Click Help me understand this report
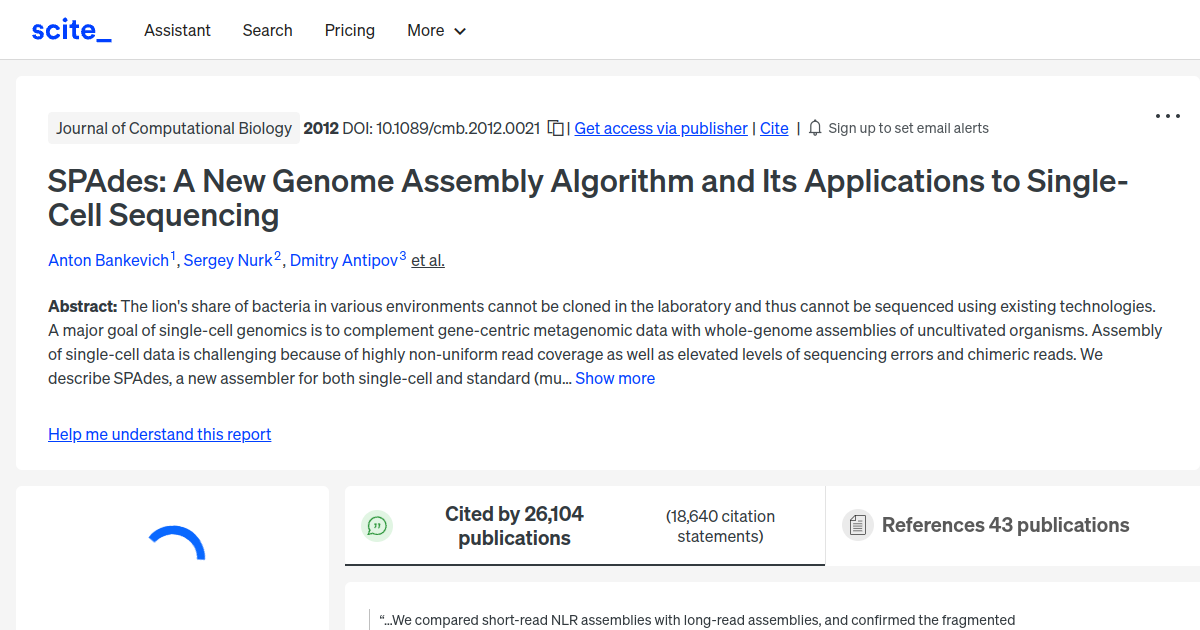Viewport: 1200px width, 630px height. pos(159,434)
